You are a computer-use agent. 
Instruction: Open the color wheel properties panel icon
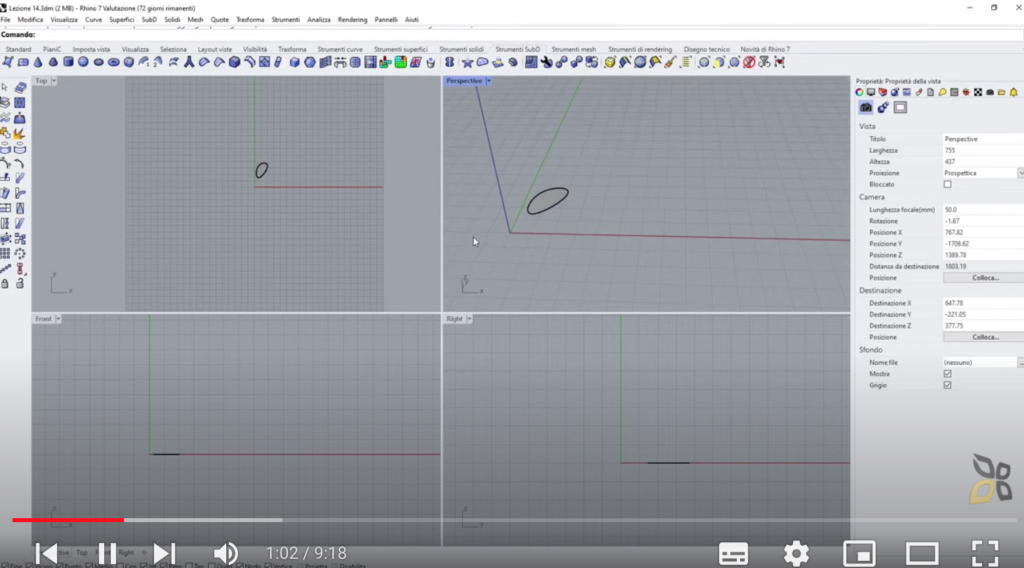click(859, 93)
